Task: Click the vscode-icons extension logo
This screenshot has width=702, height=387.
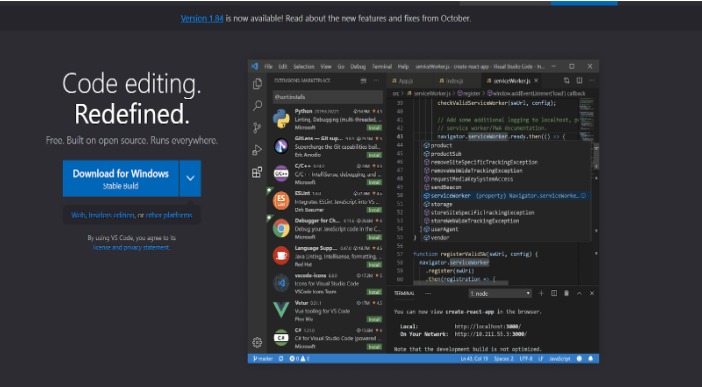Action: pos(281,283)
